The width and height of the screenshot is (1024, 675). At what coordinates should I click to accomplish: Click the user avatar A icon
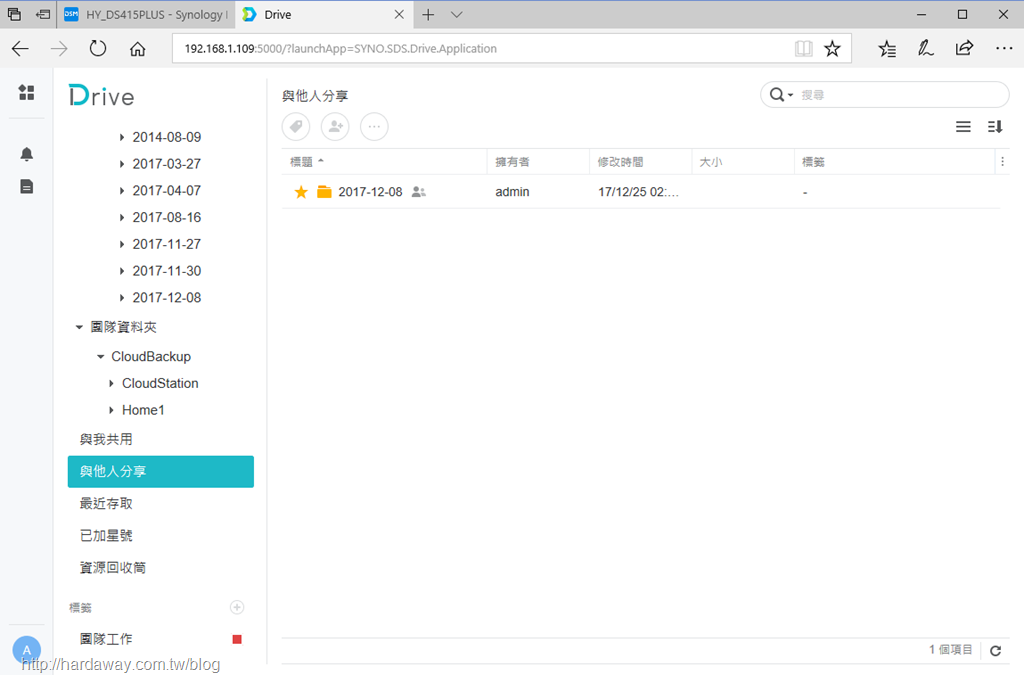[x=27, y=650]
